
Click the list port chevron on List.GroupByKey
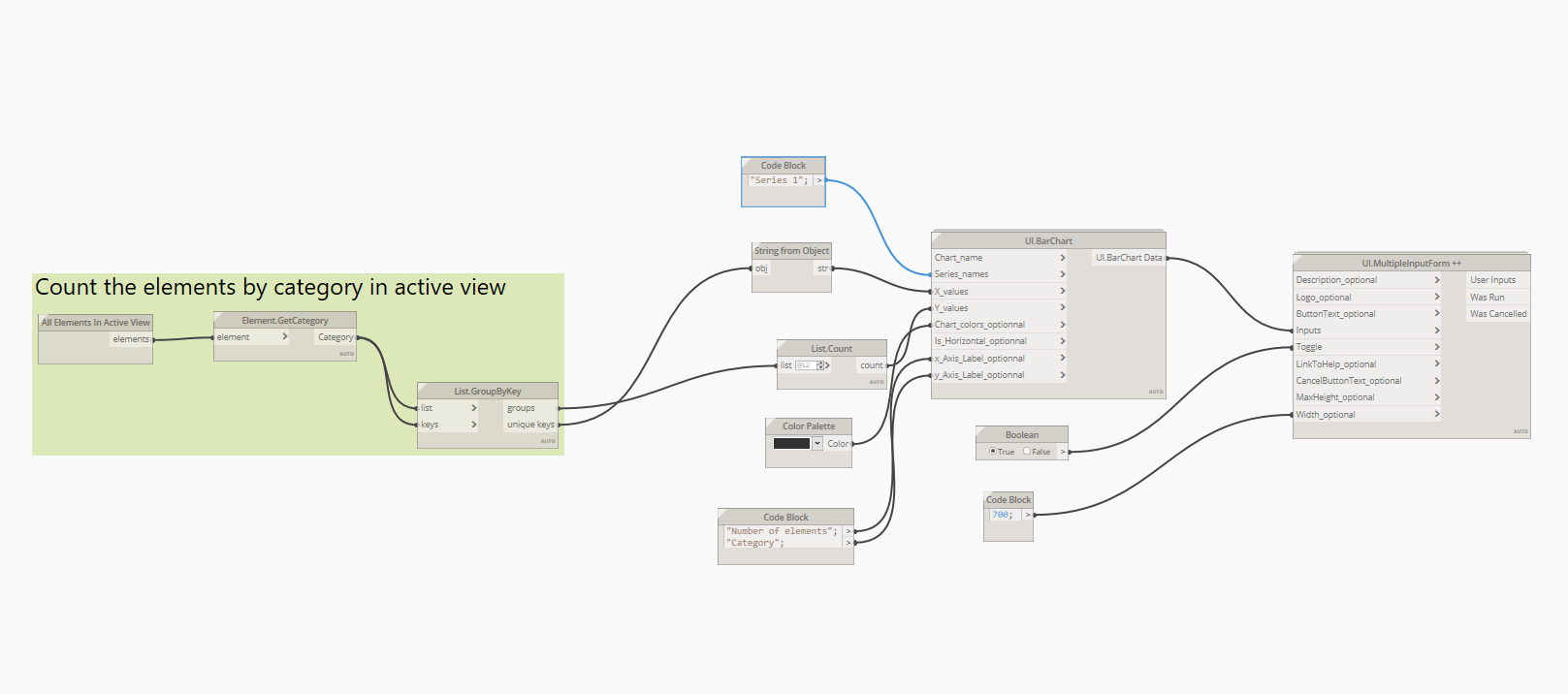click(474, 408)
